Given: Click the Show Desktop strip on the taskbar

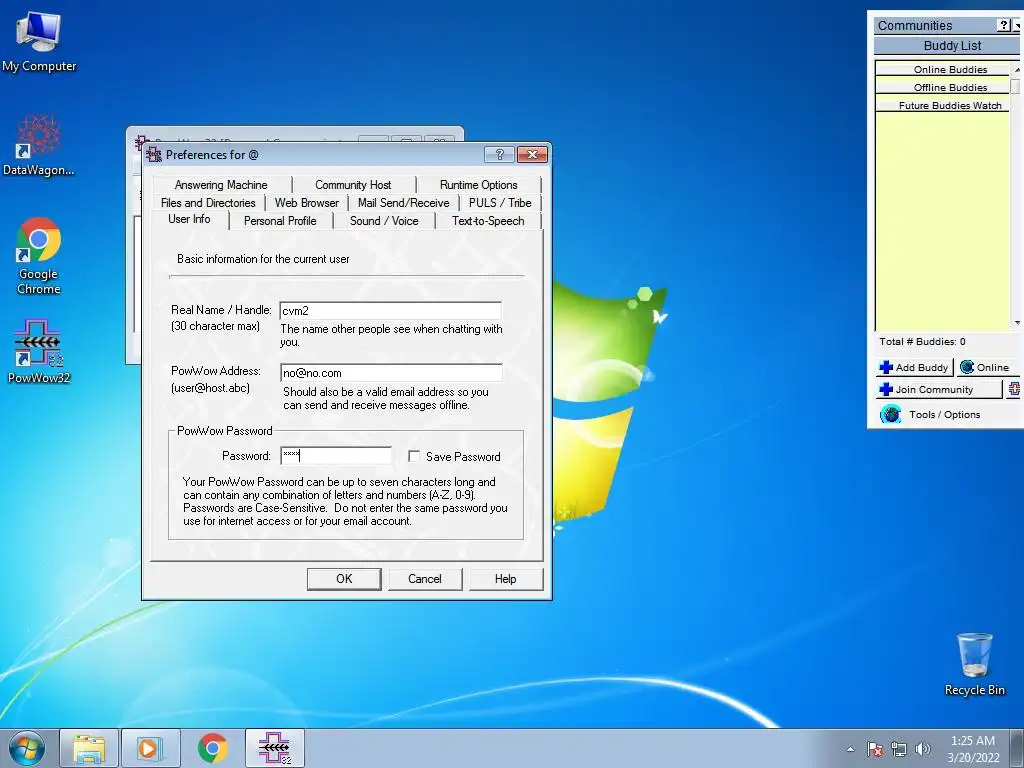Looking at the screenshot, I should tap(1017, 749).
